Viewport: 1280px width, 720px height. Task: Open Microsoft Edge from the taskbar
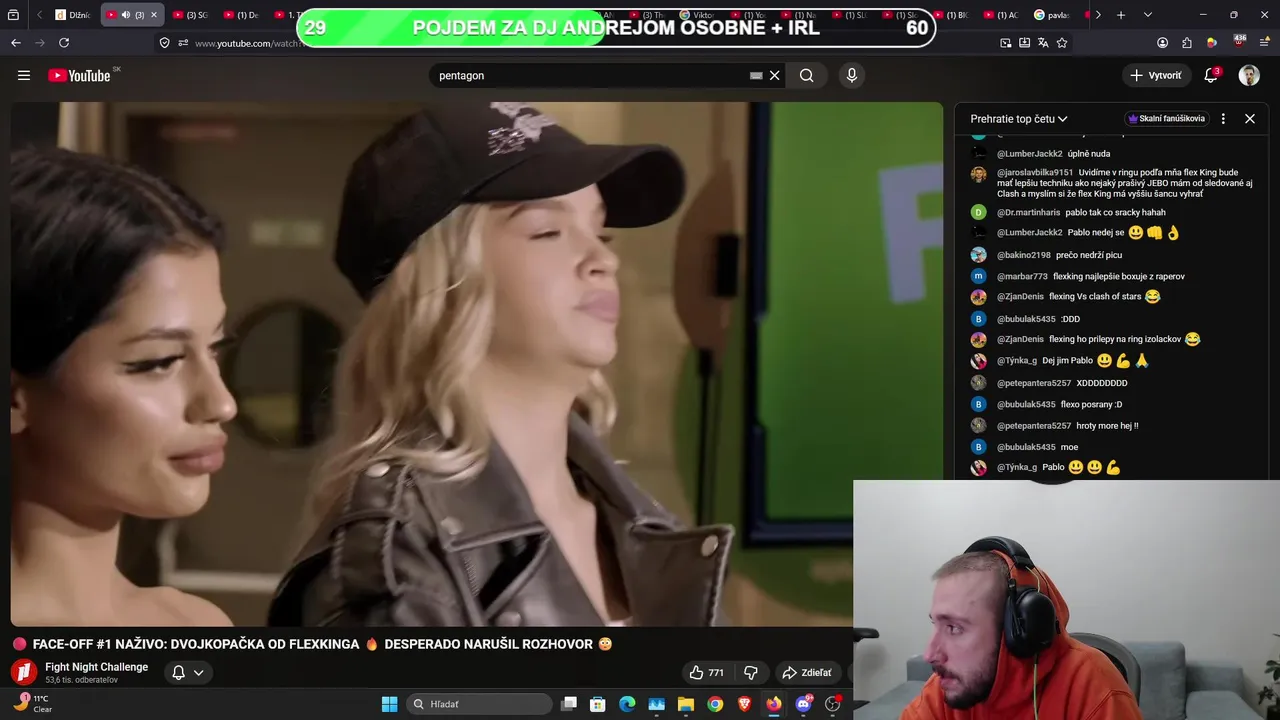627,704
